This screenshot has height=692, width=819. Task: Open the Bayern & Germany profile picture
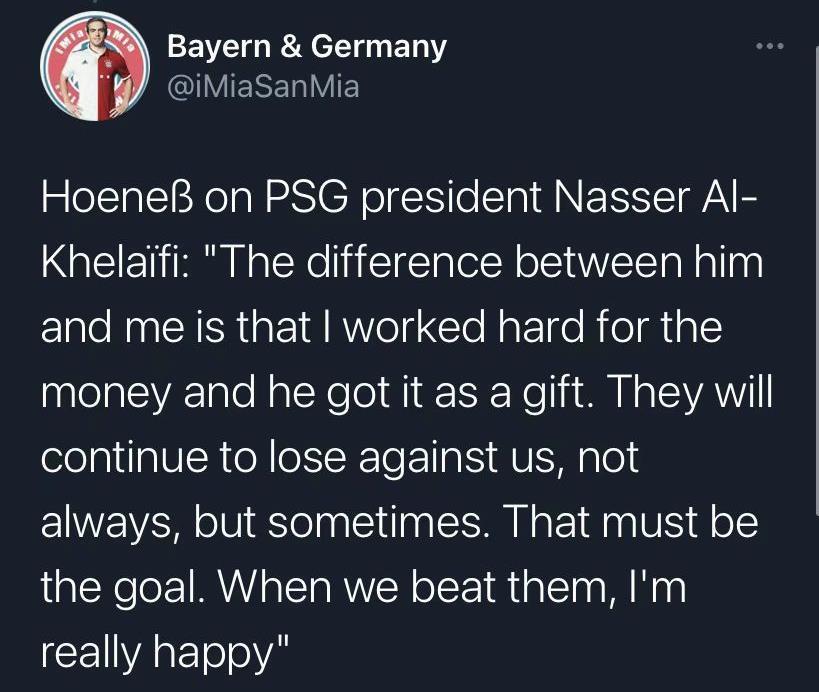click(95, 66)
